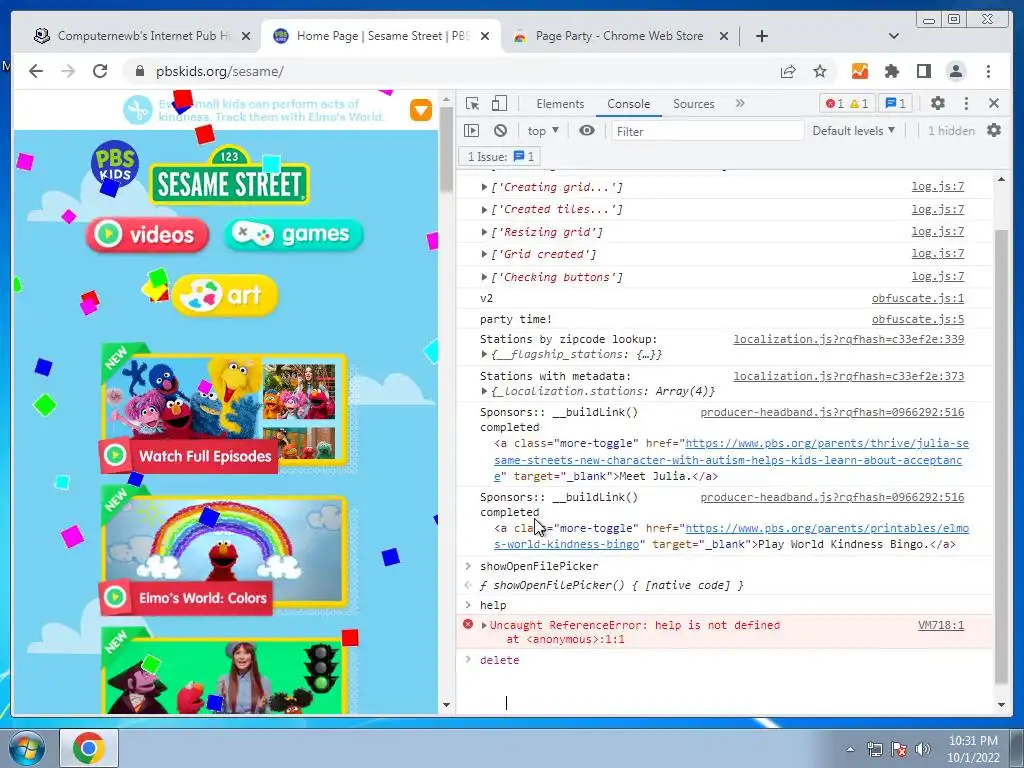The height and width of the screenshot is (768, 1024).
Task: Click the browser forward arrow
Action: [68, 71]
